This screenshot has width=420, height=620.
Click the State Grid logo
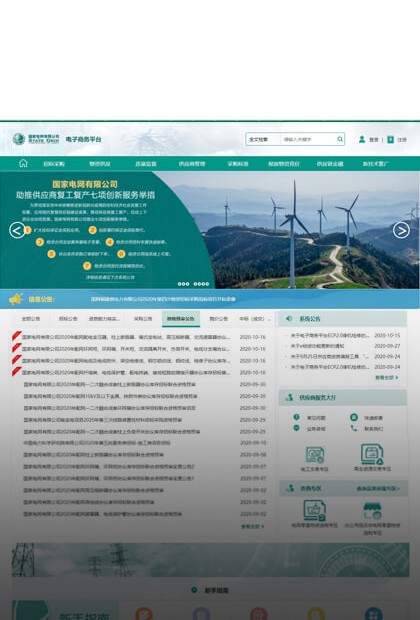coord(36,139)
